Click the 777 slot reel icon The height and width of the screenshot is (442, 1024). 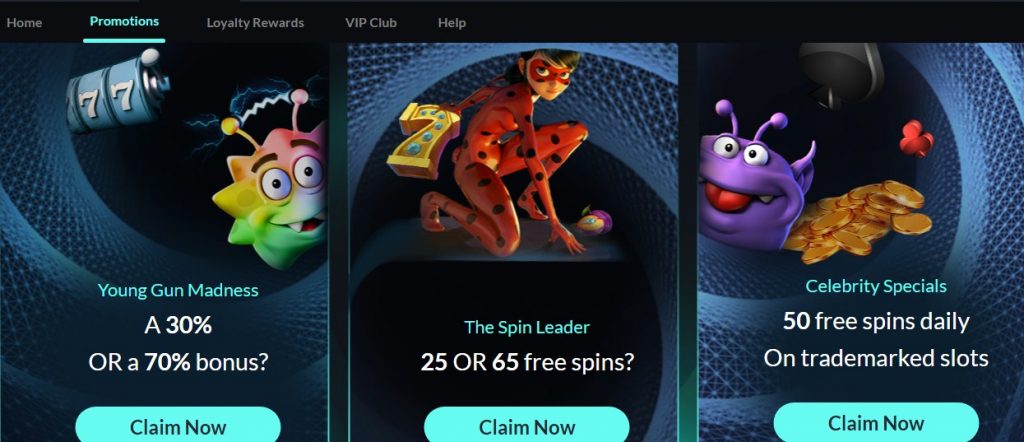(x=118, y=93)
